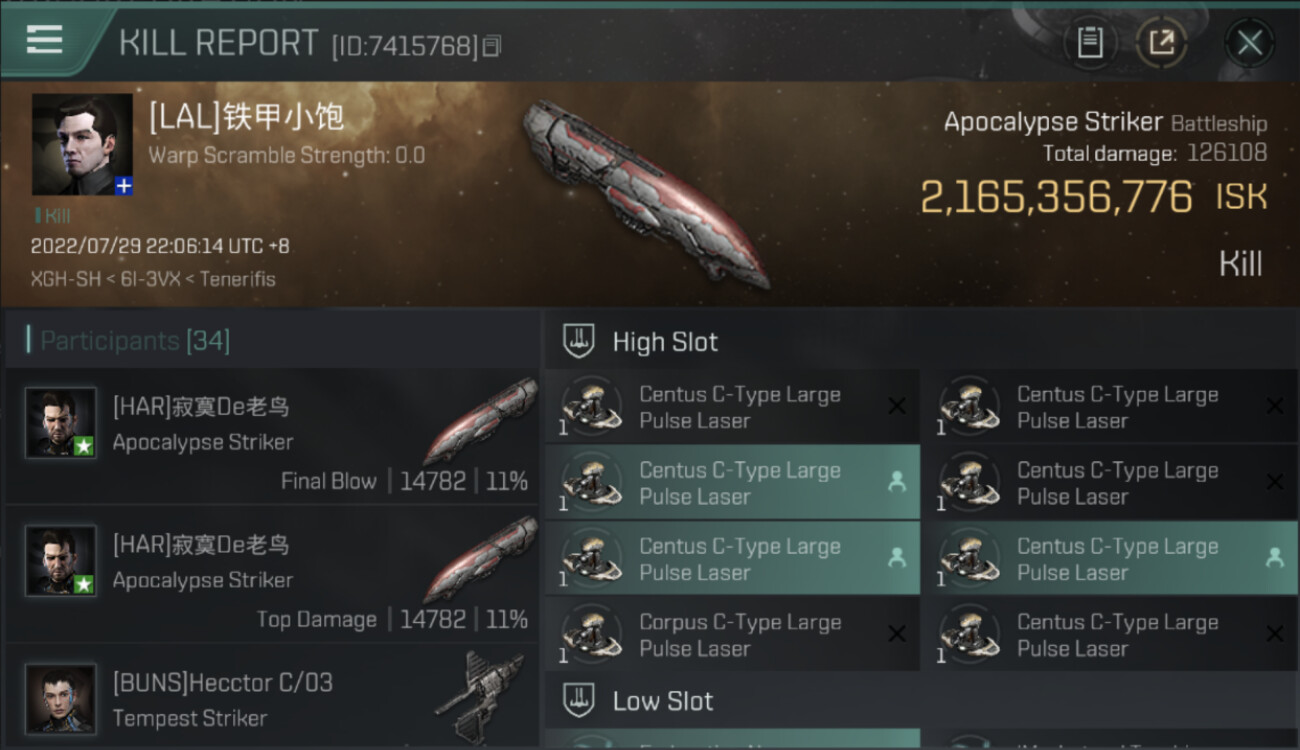Click the share kill report icon
The width and height of the screenshot is (1300, 750).
pyautogui.click(x=1161, y=42)
